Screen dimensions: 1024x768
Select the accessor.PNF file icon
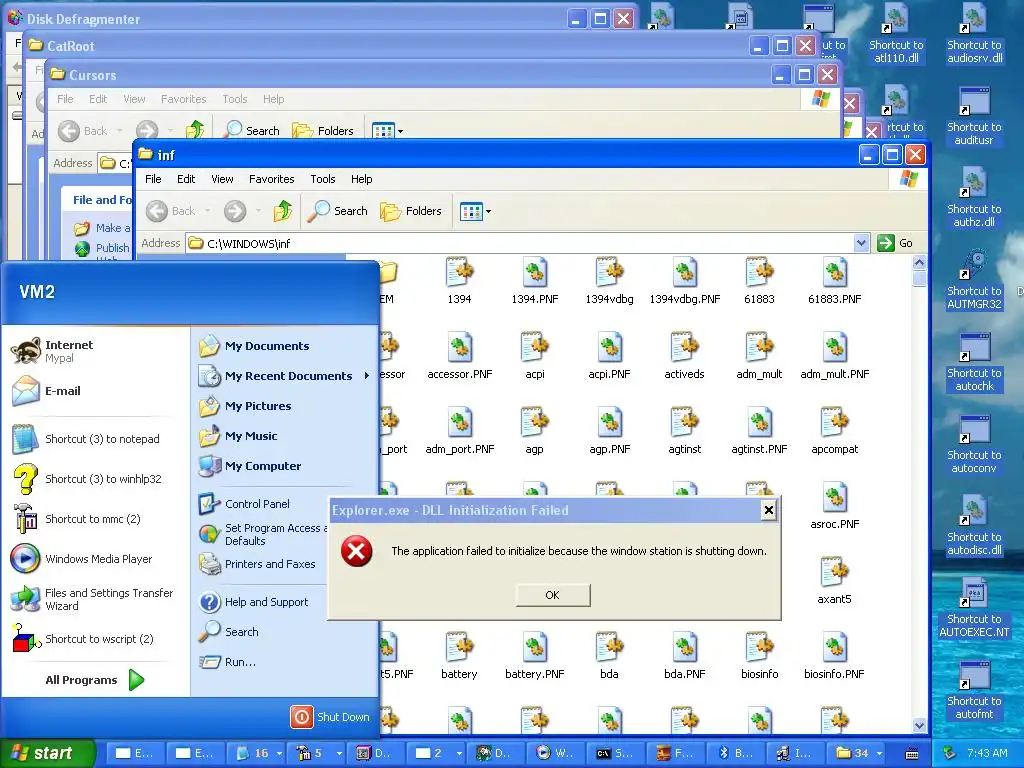[459, 347]
